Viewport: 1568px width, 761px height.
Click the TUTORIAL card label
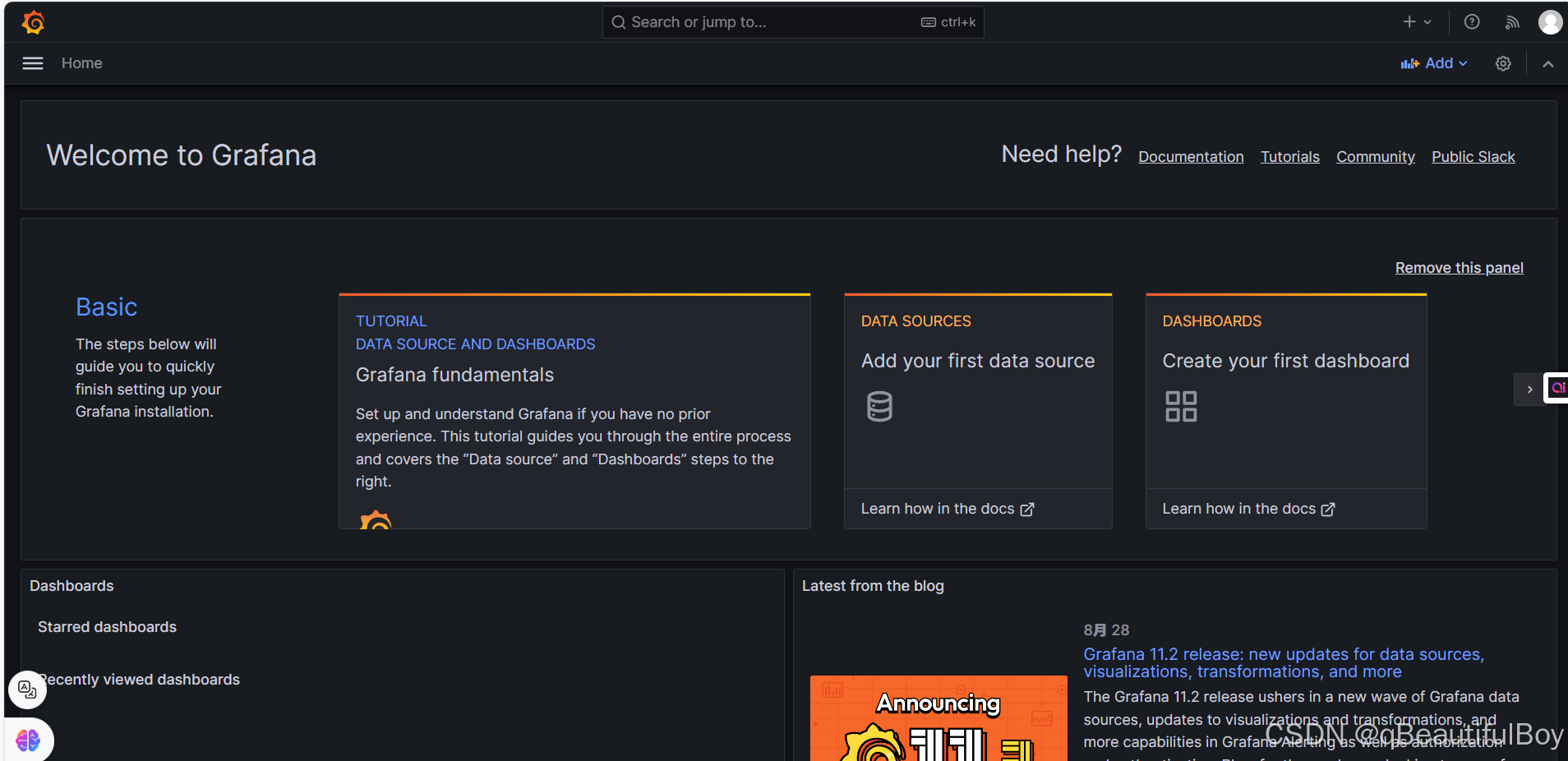point(391,321)
